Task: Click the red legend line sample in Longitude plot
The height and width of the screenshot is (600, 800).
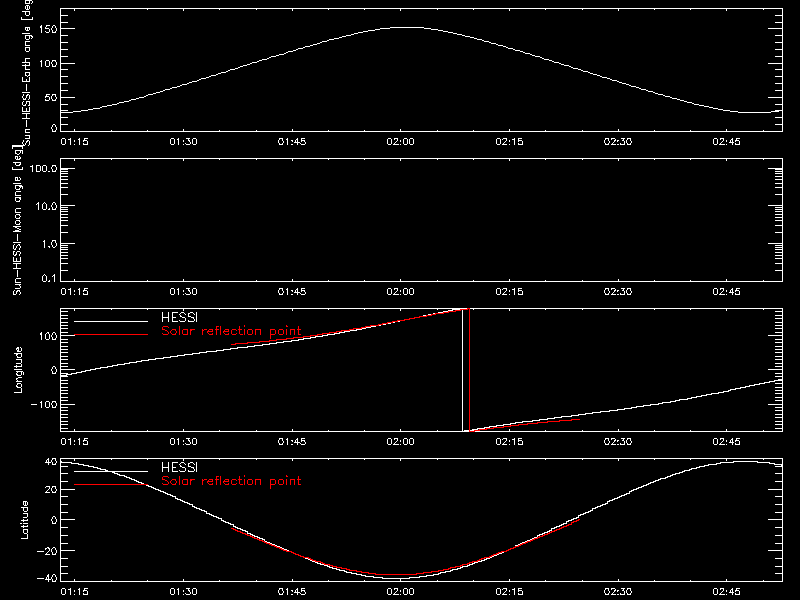Action: tap(111, 335)
